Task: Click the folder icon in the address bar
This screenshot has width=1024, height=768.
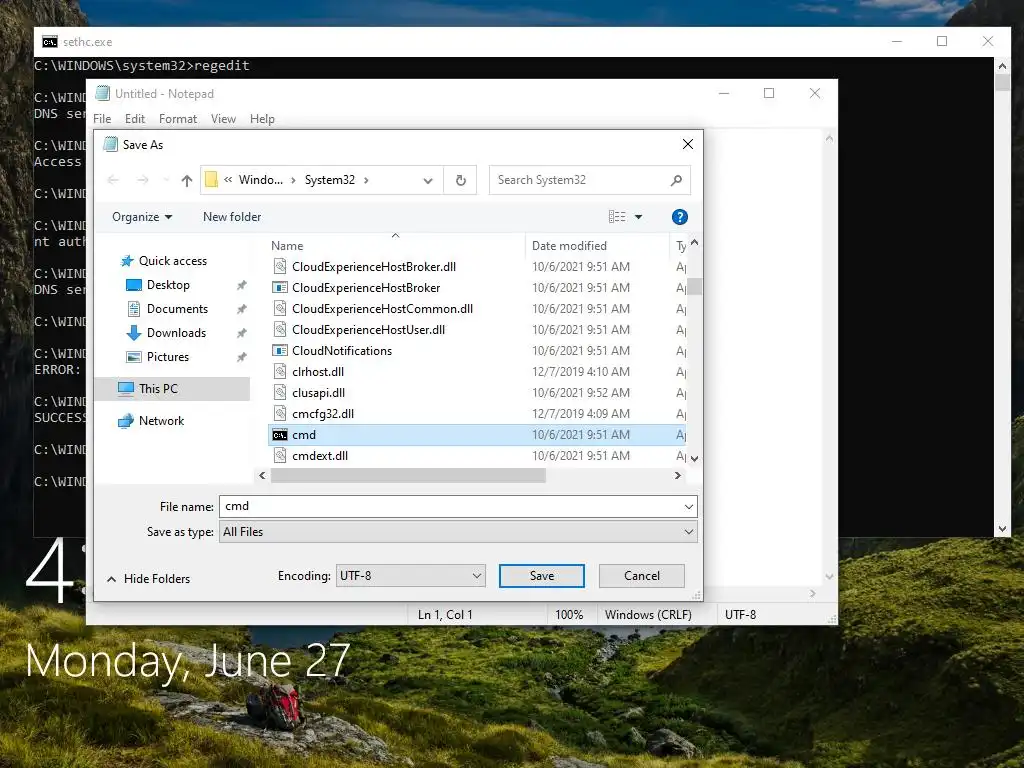Action: [x=212, y=180]
